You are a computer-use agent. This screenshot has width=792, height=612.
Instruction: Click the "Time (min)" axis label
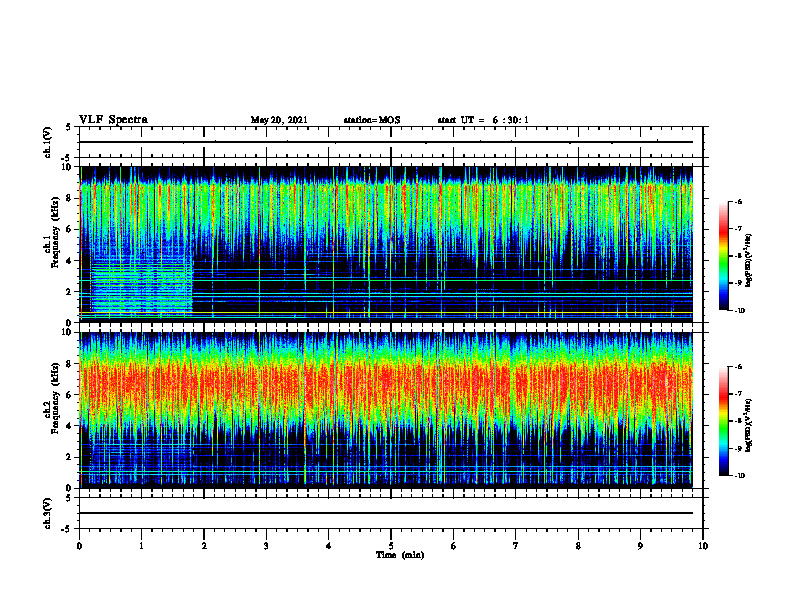[x=400, y=555]
